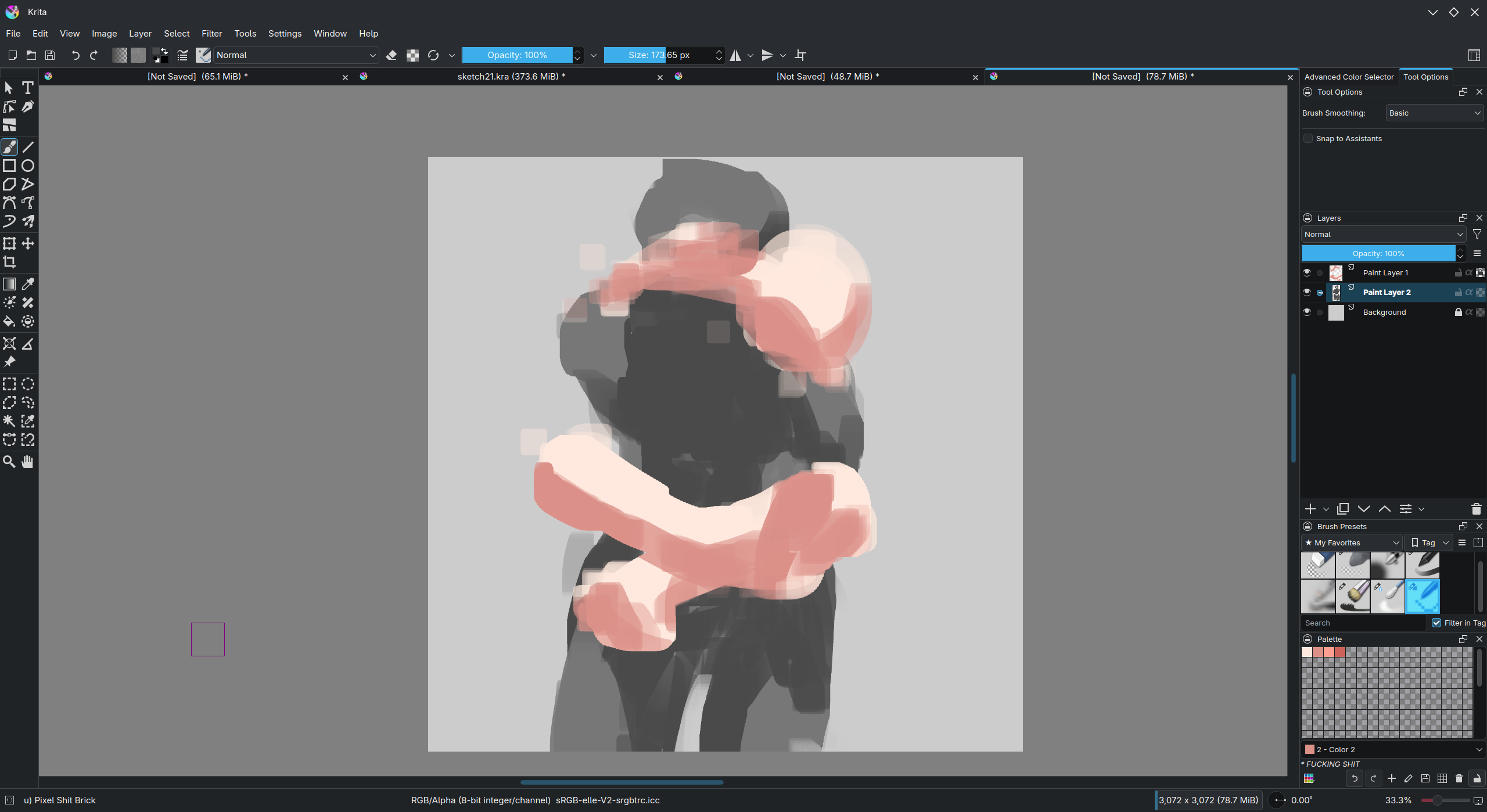Pick the first light pink palette swatch

coord(1307,652)
